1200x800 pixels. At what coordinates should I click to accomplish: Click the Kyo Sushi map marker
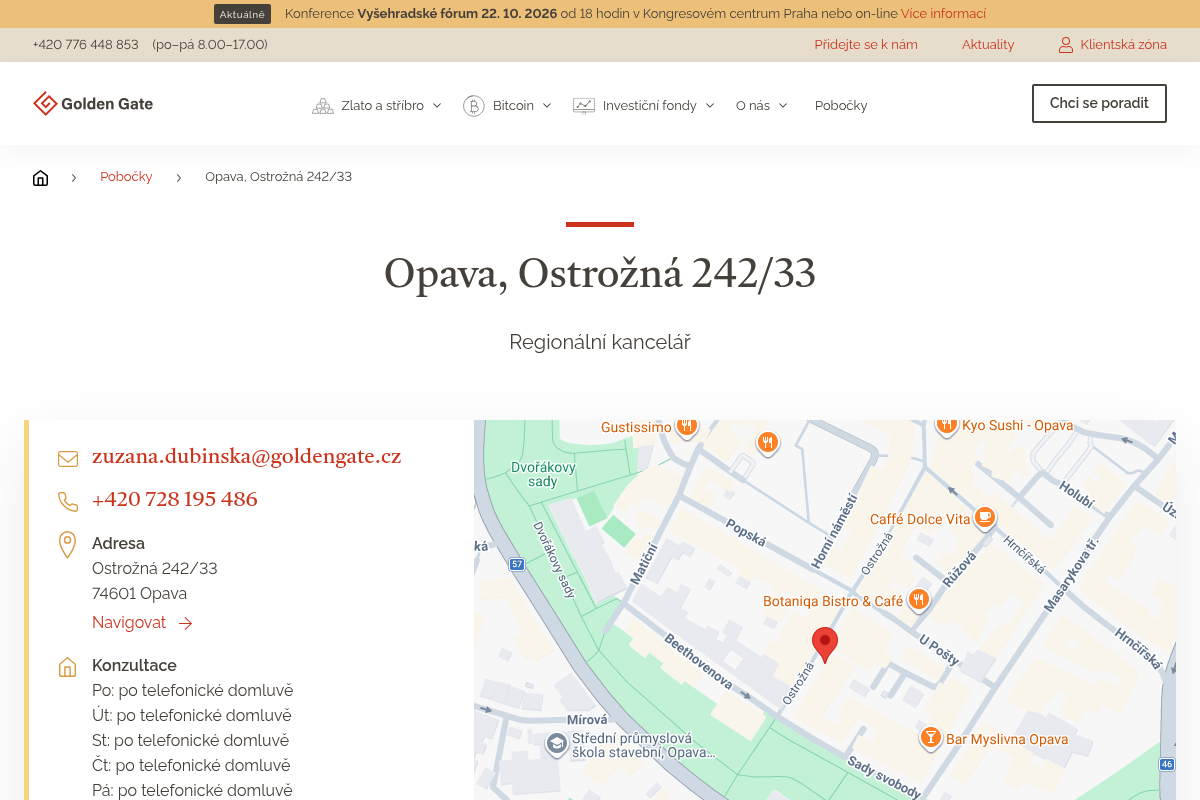(947, 425)
